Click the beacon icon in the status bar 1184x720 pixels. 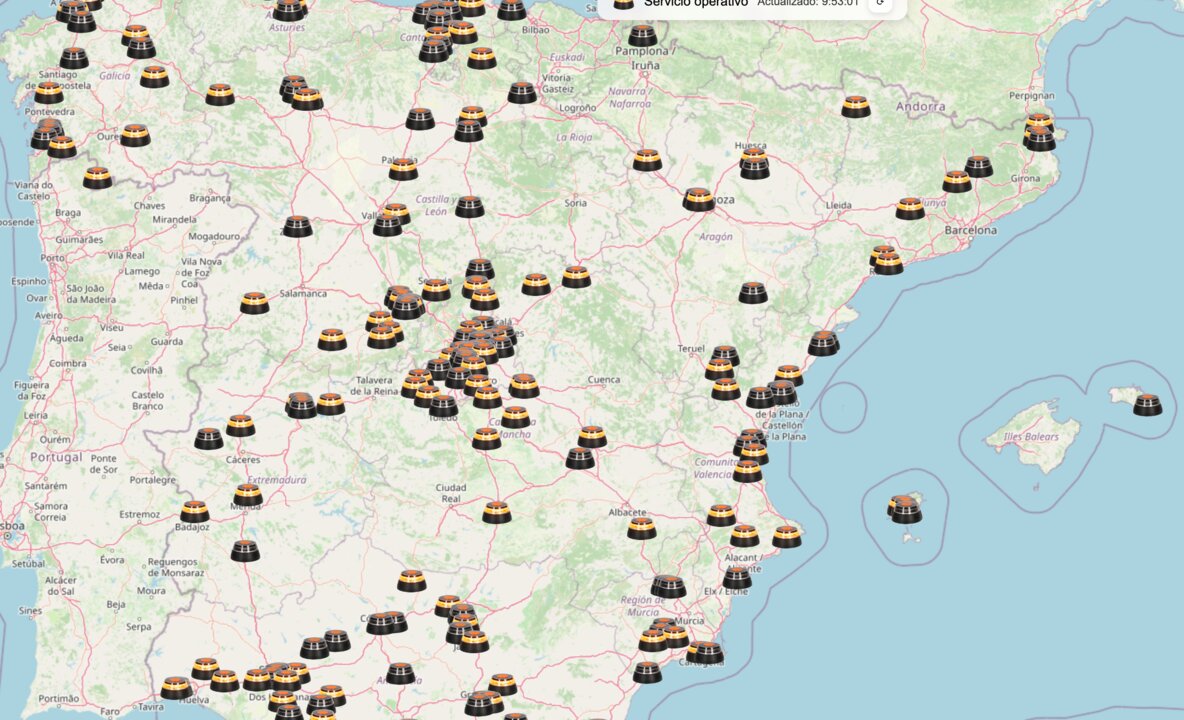point(623,3)
